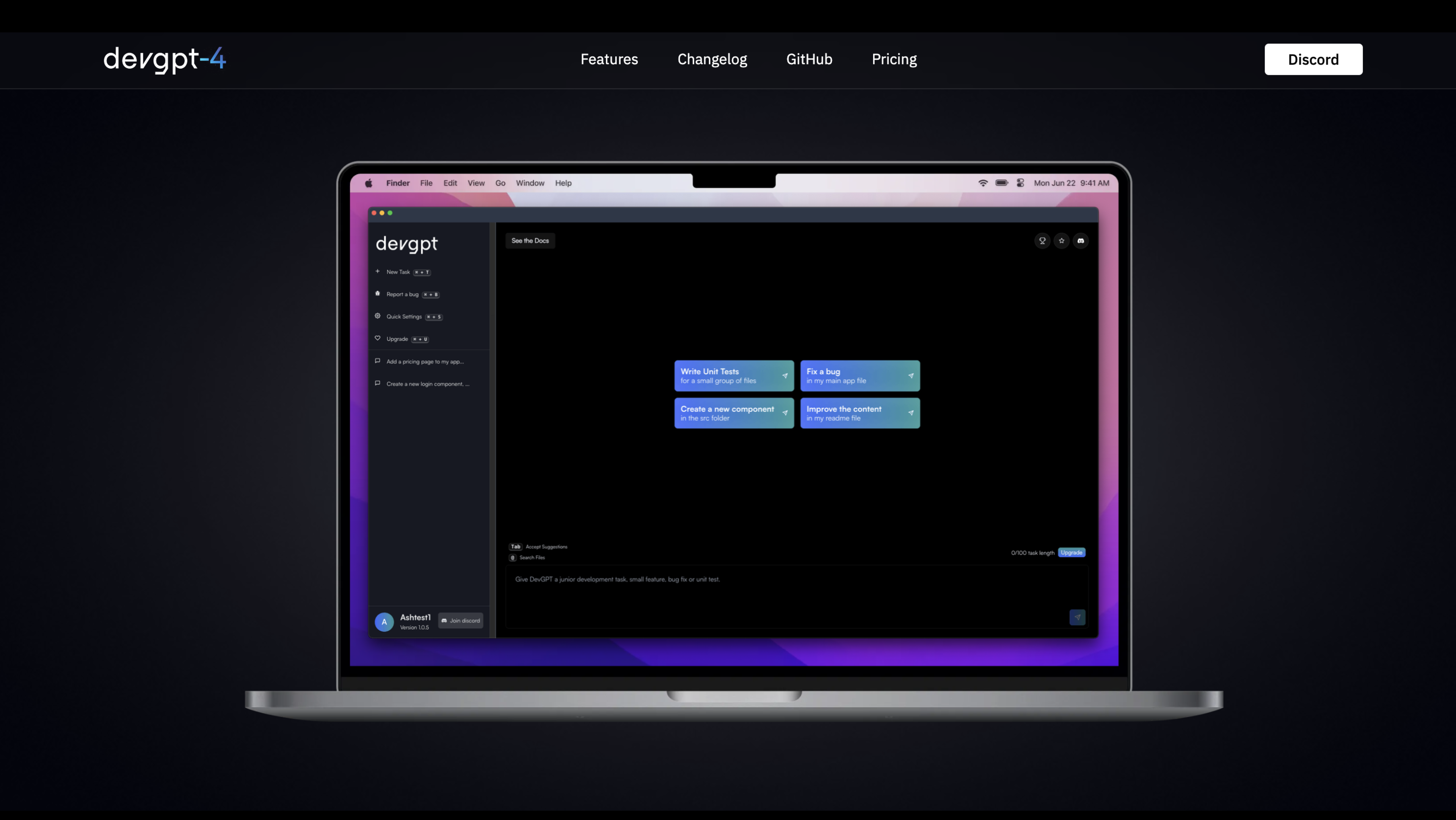Click the blue send button in task input

1077,617
